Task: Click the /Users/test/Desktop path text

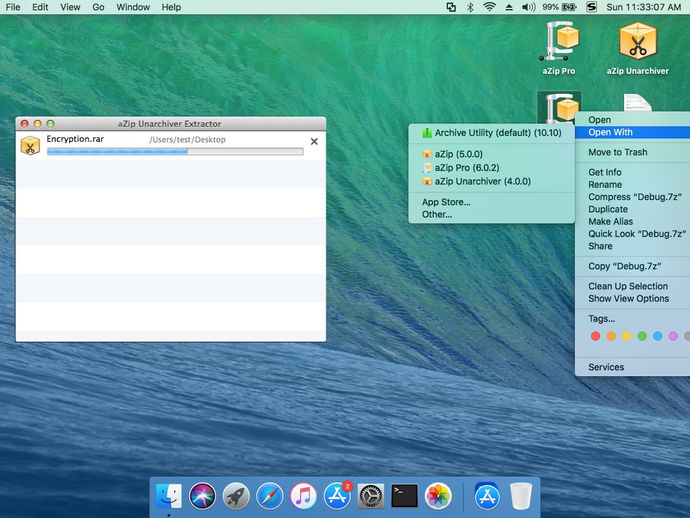Action: (187, 140)
